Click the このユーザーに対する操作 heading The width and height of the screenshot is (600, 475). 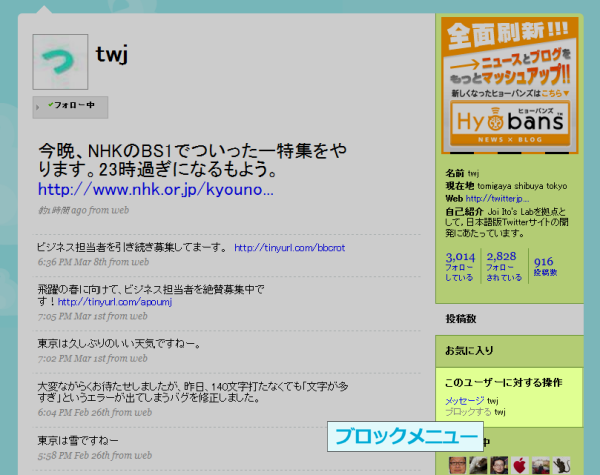click(504, 382)
